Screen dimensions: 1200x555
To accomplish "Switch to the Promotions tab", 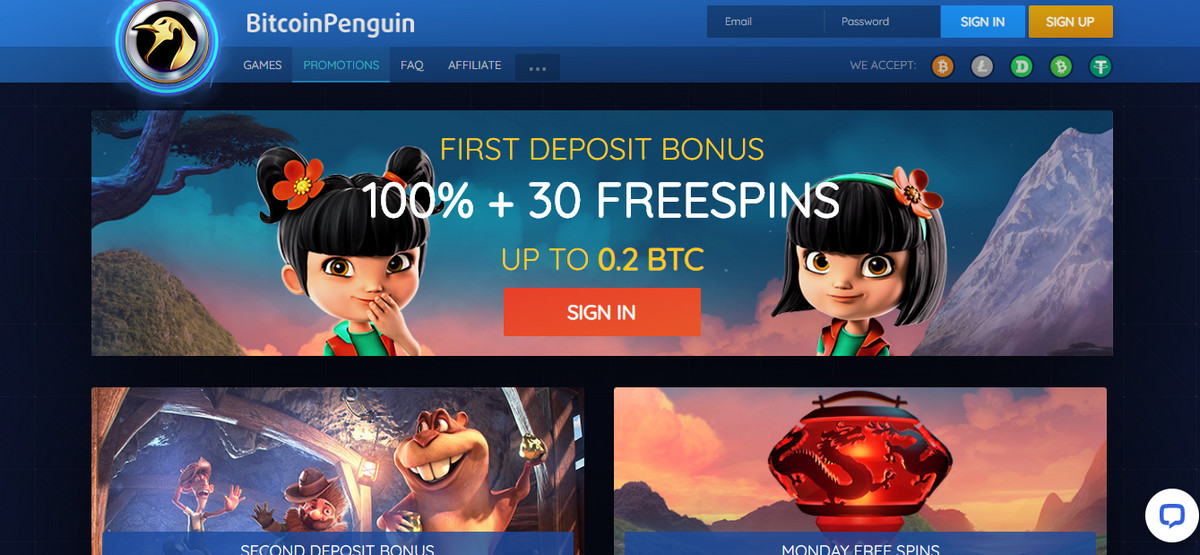I will tap(341, 65).
